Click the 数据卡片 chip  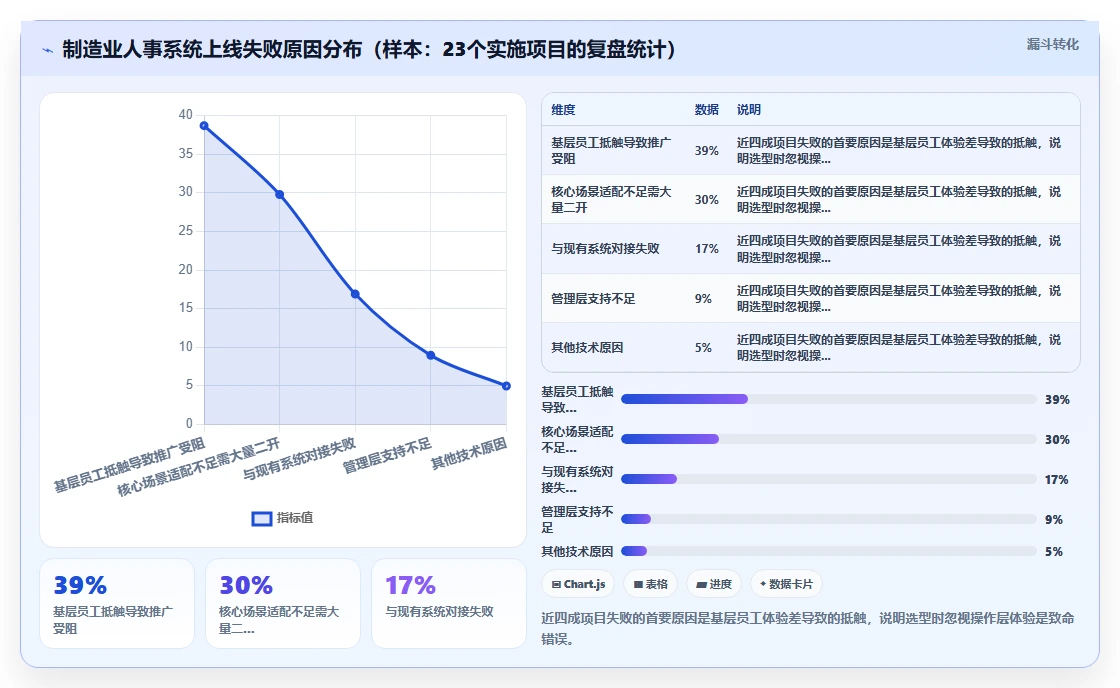(786, 584)
